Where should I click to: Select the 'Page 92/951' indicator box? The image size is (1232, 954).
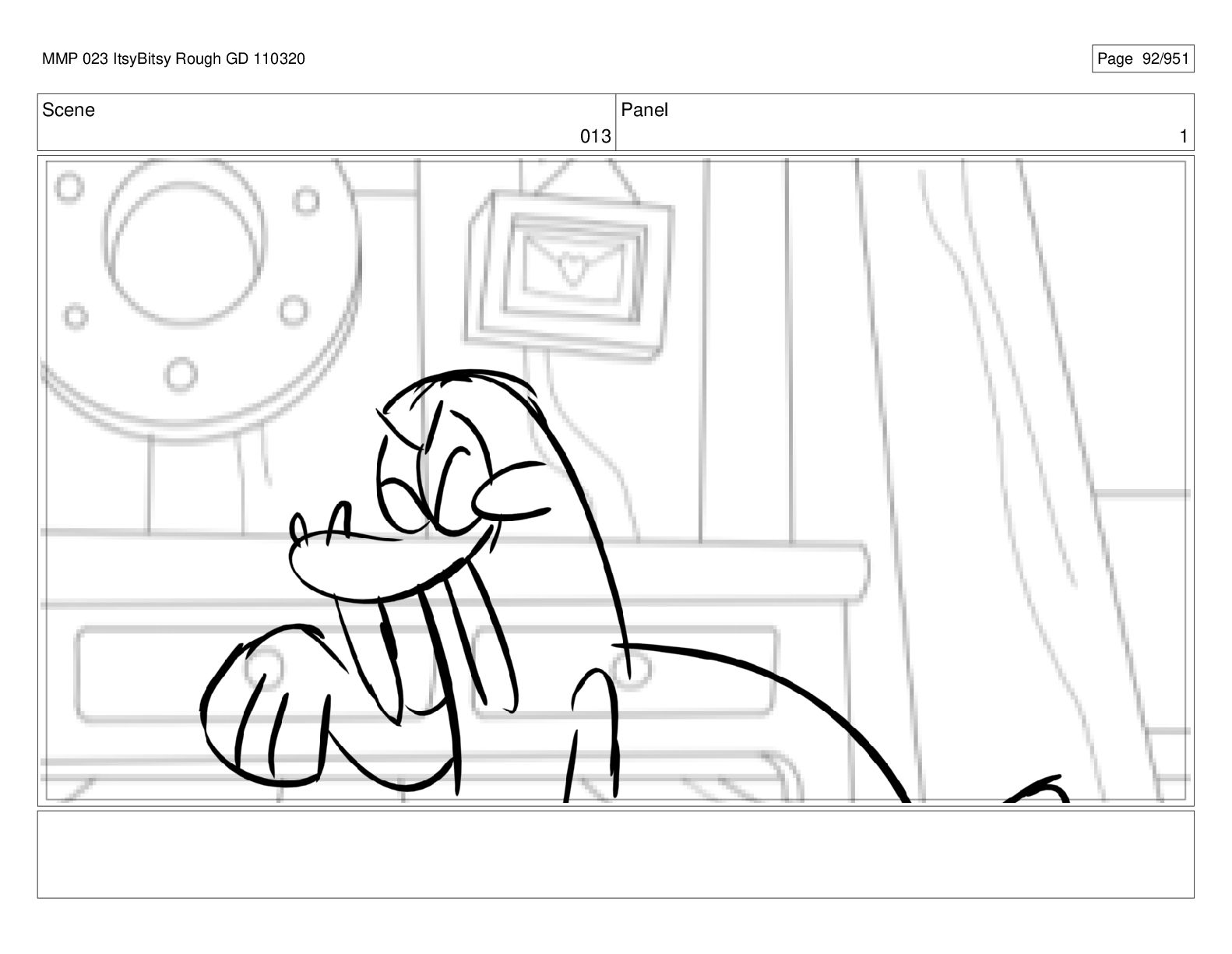click(x=1142, y=59)
